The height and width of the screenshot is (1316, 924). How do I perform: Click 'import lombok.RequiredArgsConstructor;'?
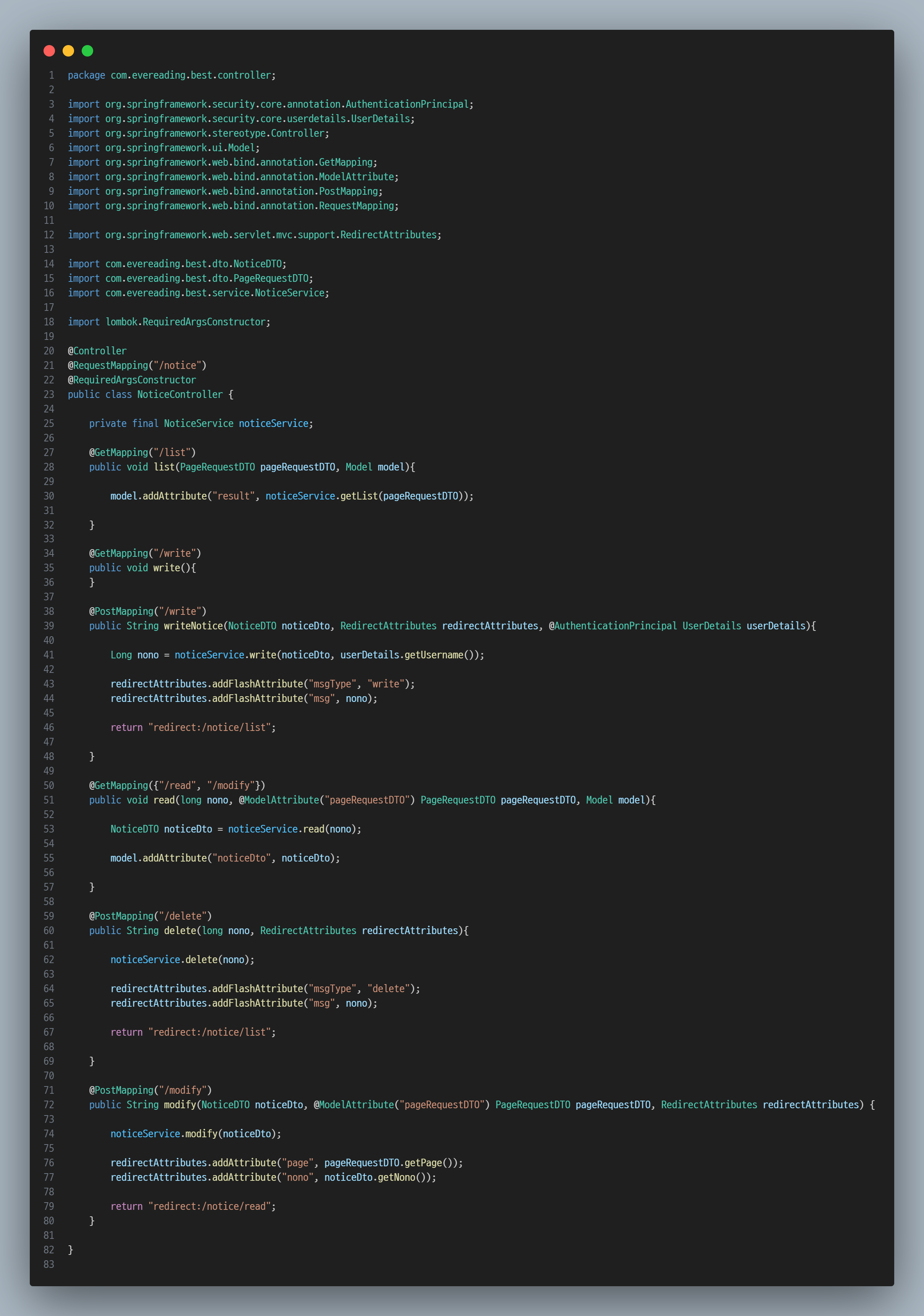pos(169,322)
